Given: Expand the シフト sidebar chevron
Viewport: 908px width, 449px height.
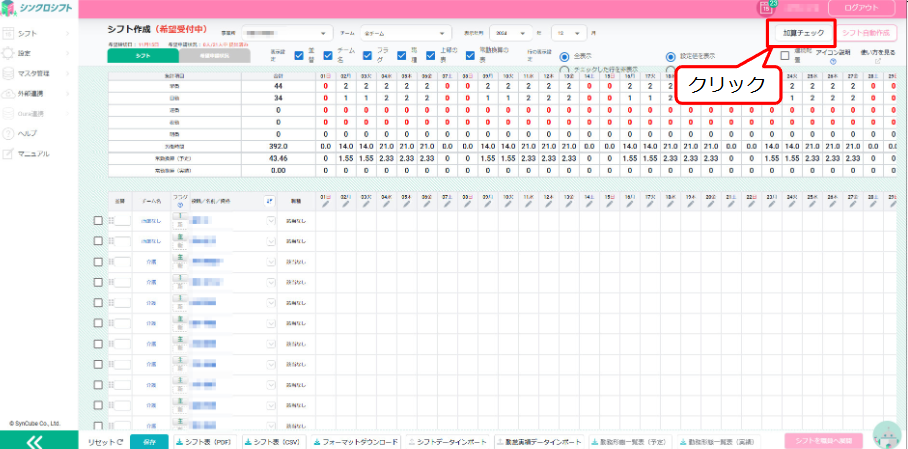Looking at the screenshot, I should (67, 34).
